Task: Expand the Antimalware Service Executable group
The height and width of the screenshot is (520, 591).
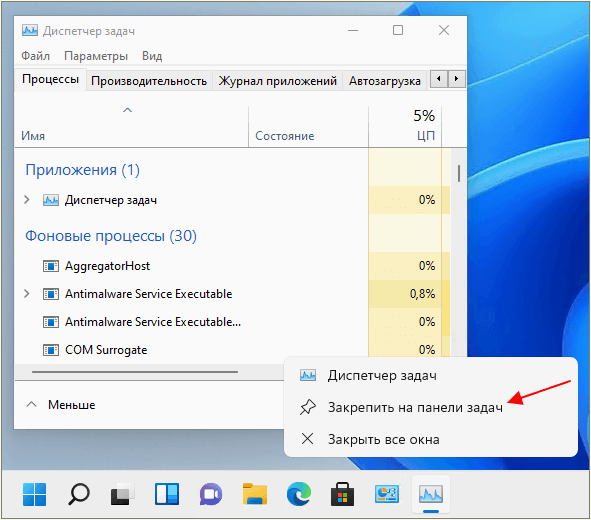Action: pos(26,294)
